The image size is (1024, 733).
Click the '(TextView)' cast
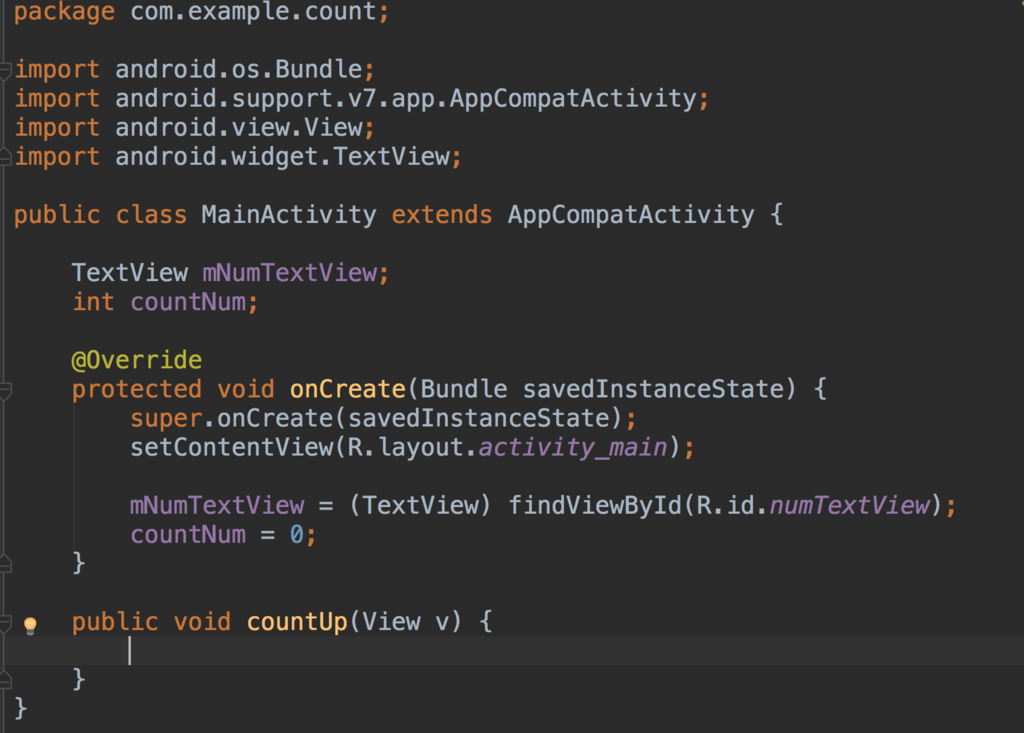pos(421,506)
